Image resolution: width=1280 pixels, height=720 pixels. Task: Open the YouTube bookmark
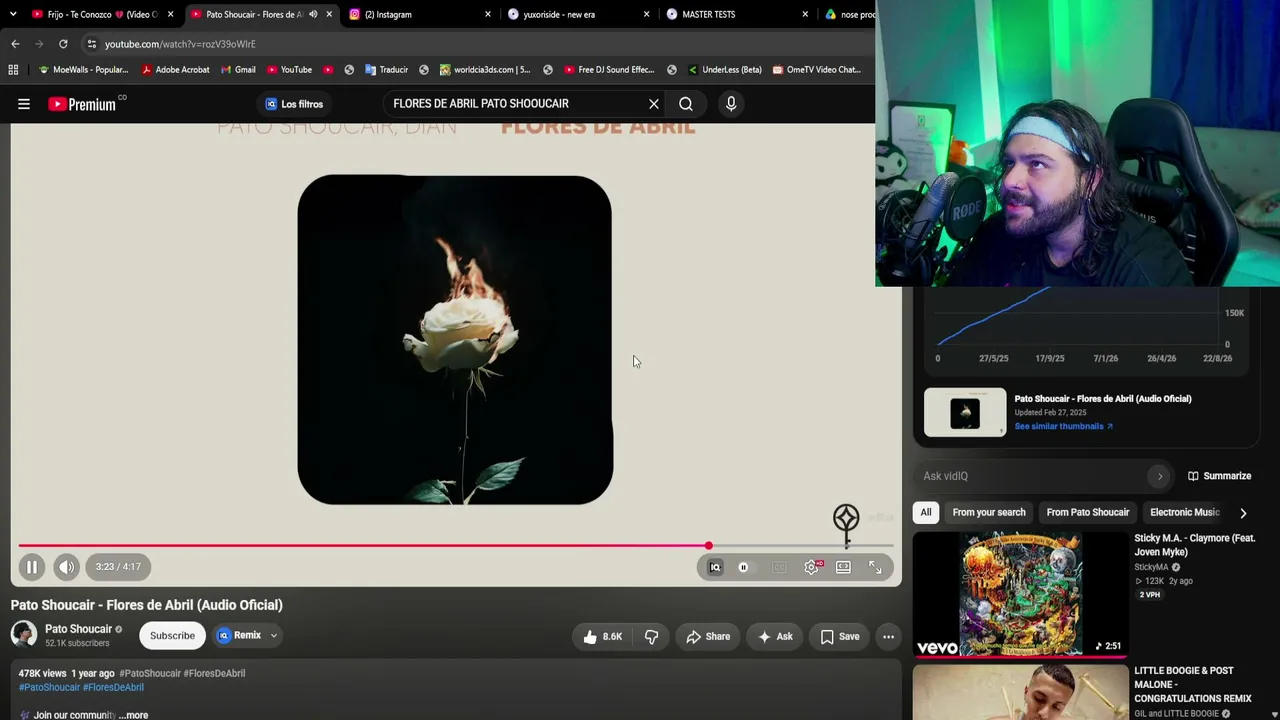pos(290,70)
